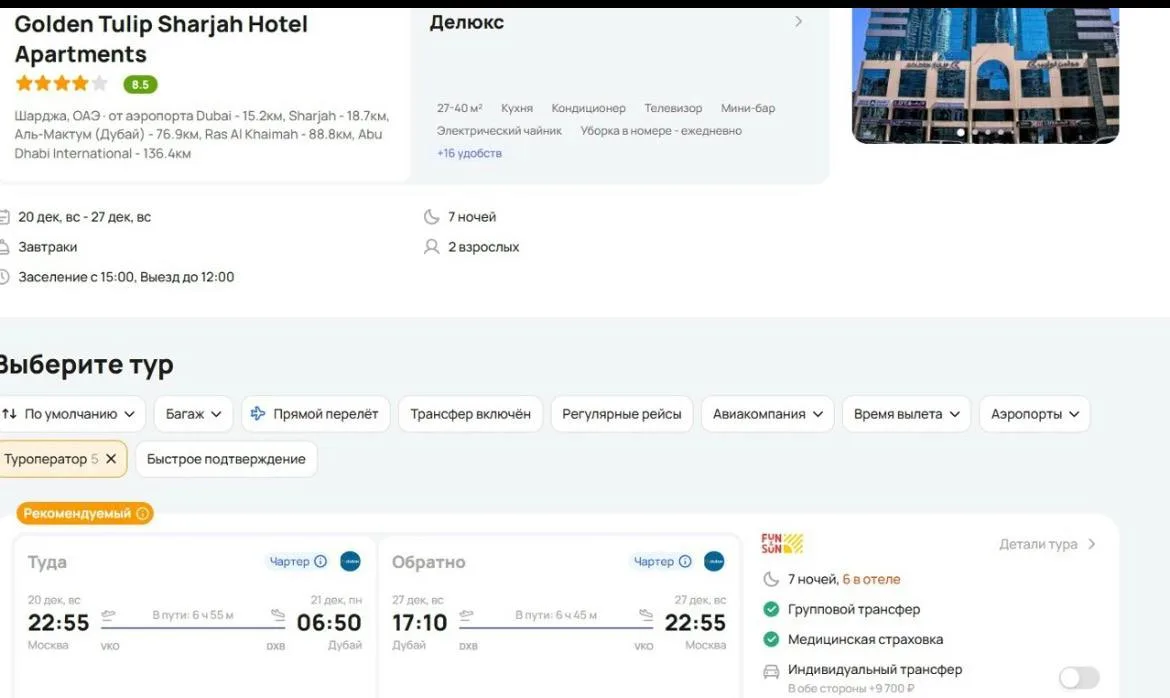Click the airline logo in the Туда card

click(x=350, y=561)
